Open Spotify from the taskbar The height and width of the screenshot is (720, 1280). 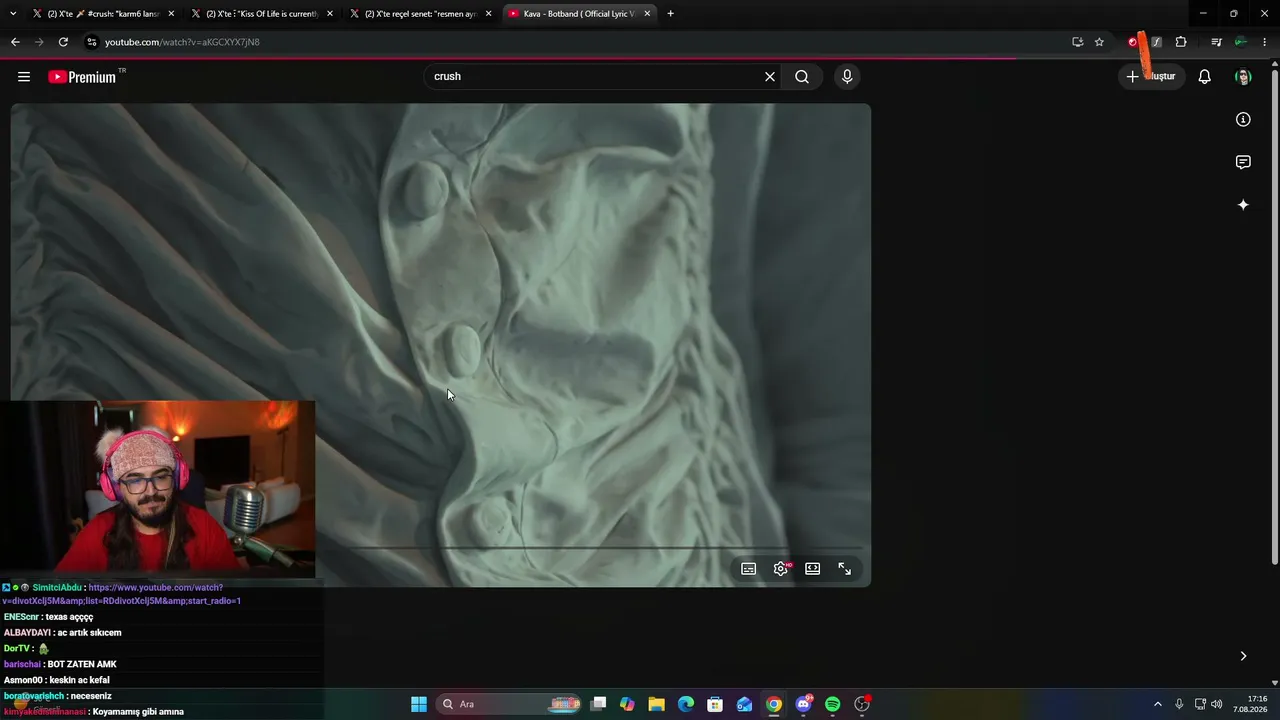[833, 704]
